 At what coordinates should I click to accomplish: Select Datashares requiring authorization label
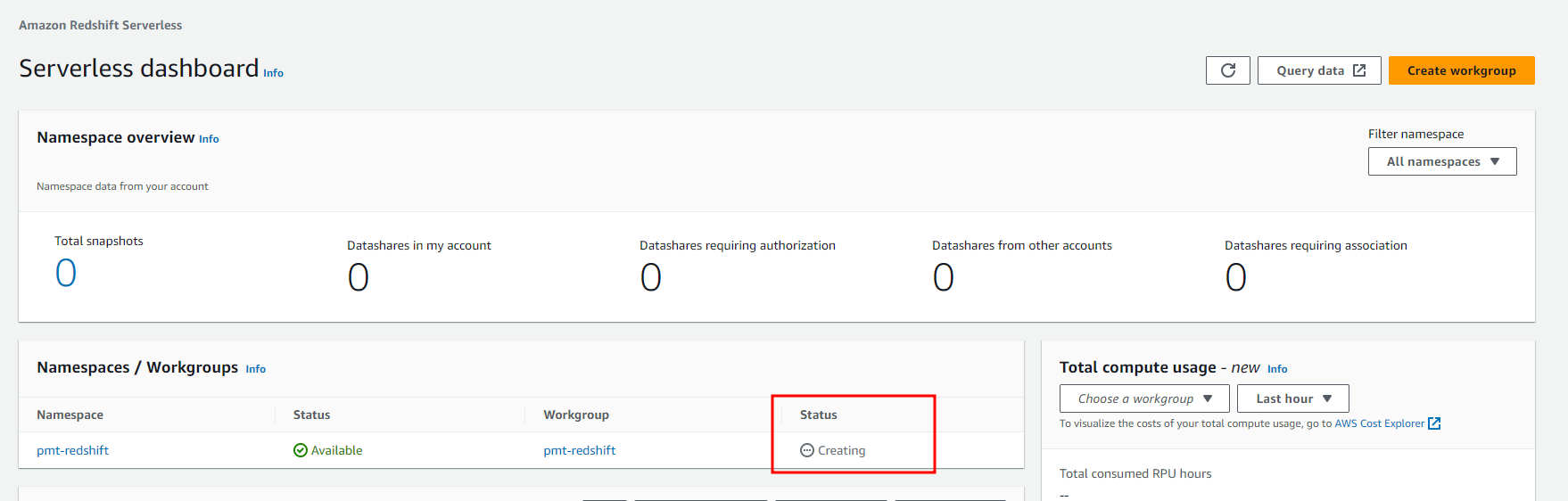click(x=738, y=245)
